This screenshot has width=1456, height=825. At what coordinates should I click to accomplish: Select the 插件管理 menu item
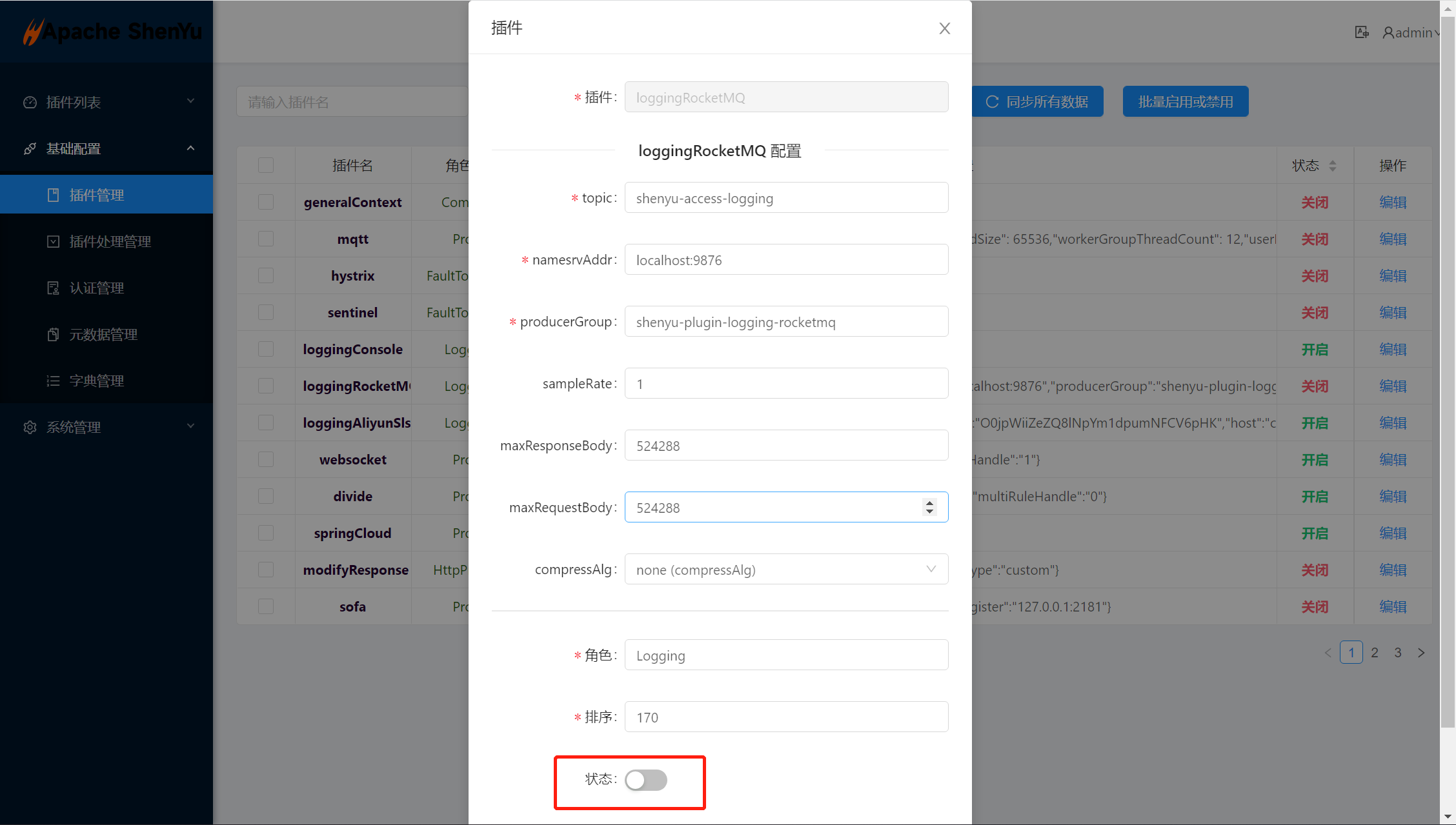pos(97,195)
